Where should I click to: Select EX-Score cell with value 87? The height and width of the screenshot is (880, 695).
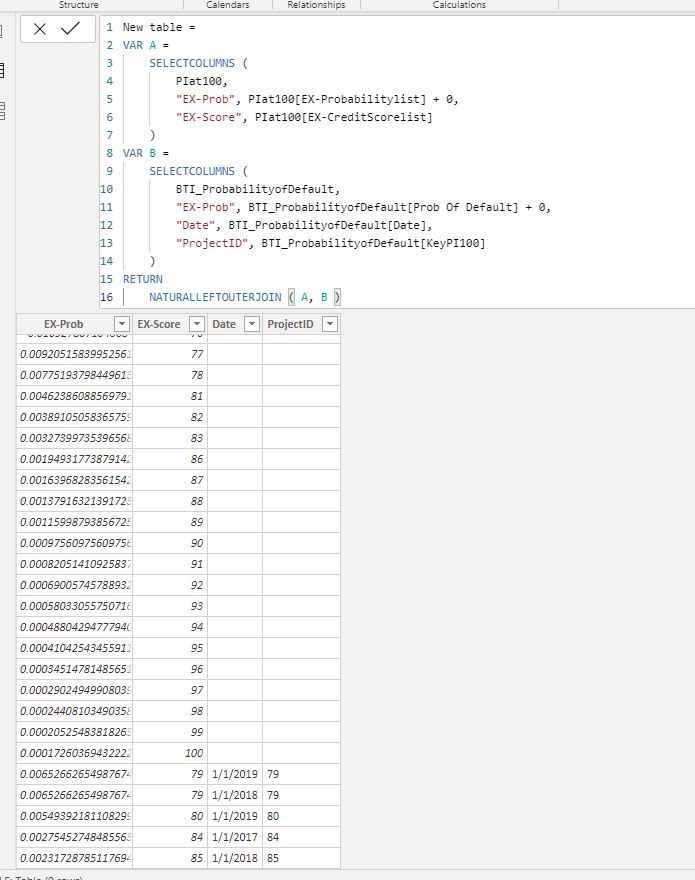point(170,480)
